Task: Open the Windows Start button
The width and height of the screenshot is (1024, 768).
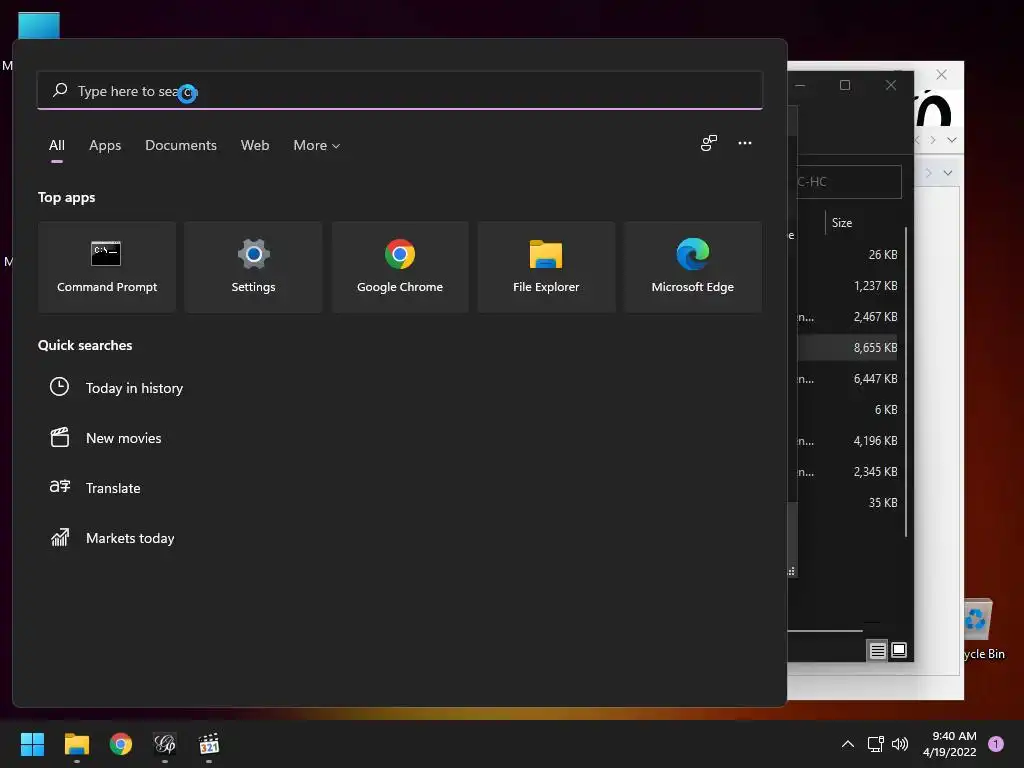Action: (x=32, y=744)
